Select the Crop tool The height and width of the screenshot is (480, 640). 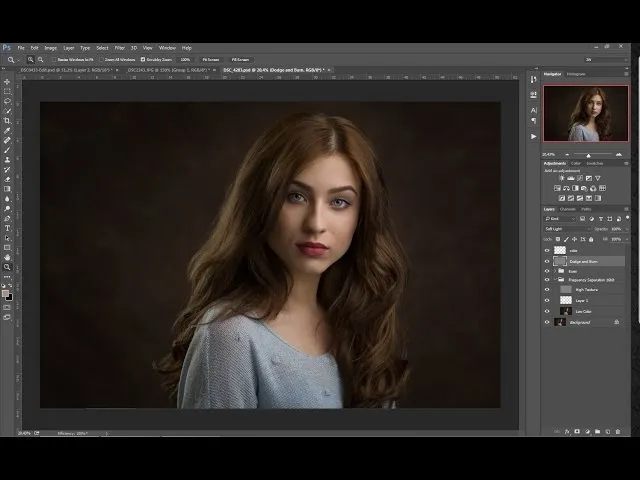7,121
